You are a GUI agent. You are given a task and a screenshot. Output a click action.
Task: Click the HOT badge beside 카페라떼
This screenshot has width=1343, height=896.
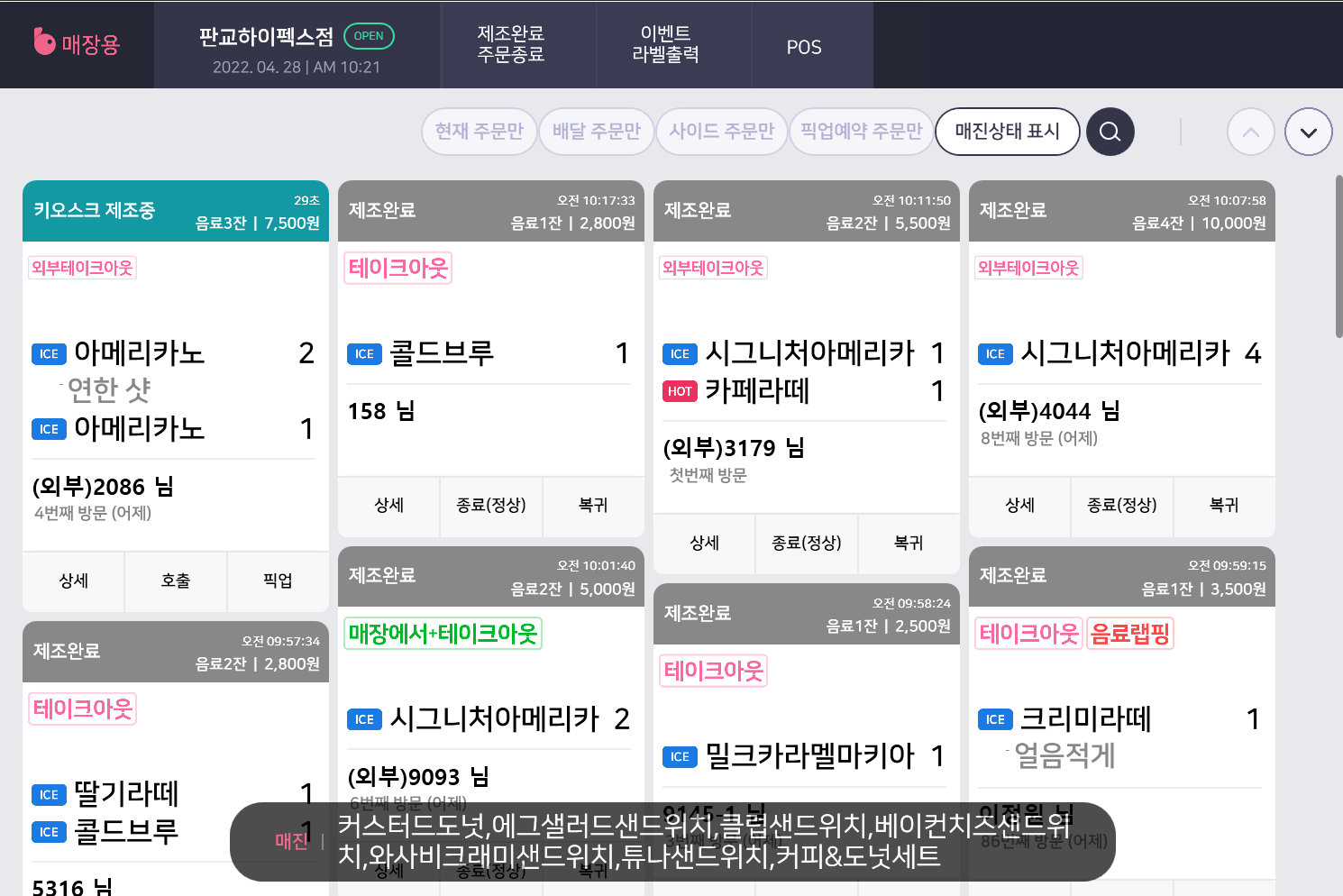tap(680, 391)
